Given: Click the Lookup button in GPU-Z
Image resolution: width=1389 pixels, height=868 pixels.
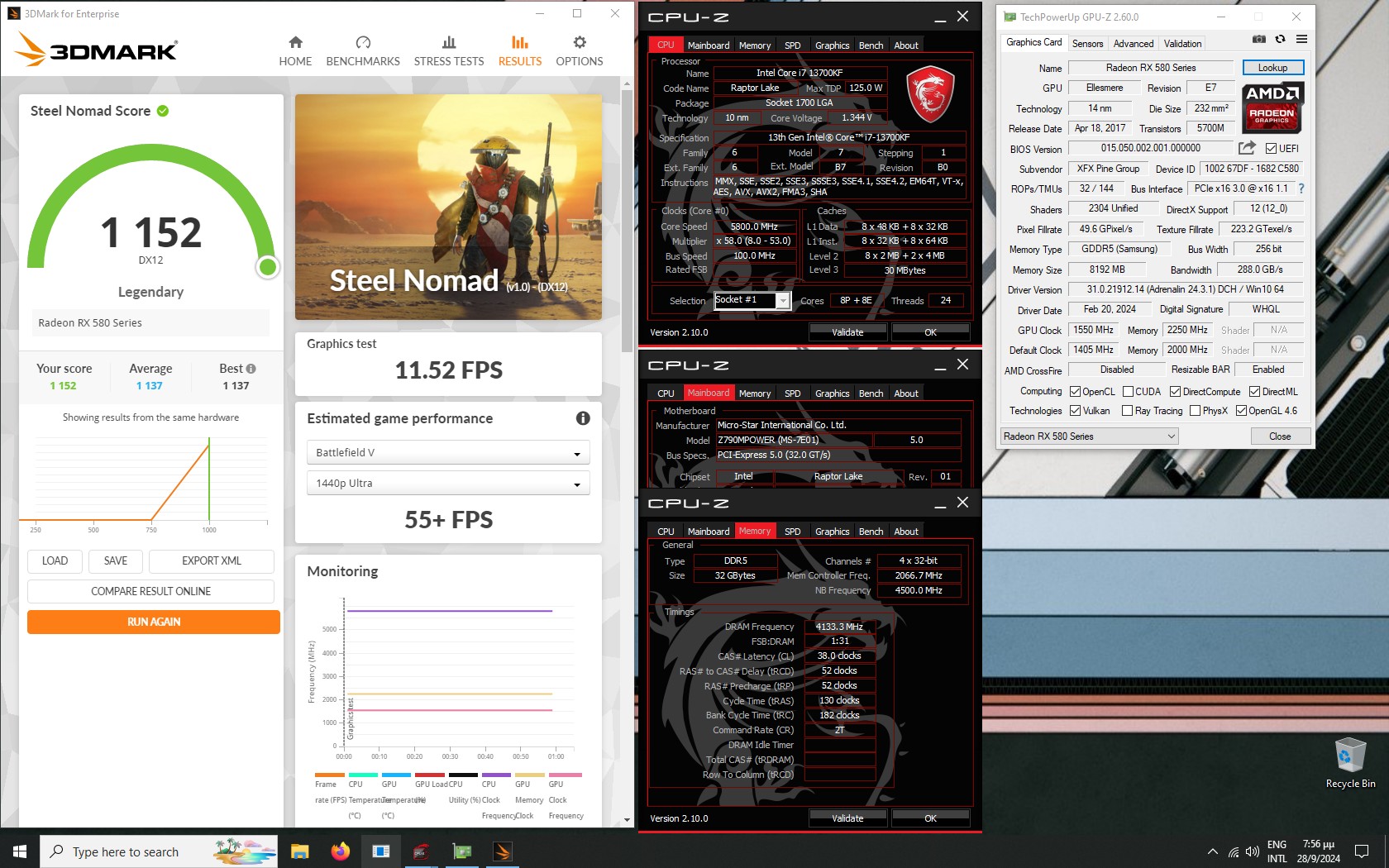Looking at the screenshot, I should click(1272, 68).
